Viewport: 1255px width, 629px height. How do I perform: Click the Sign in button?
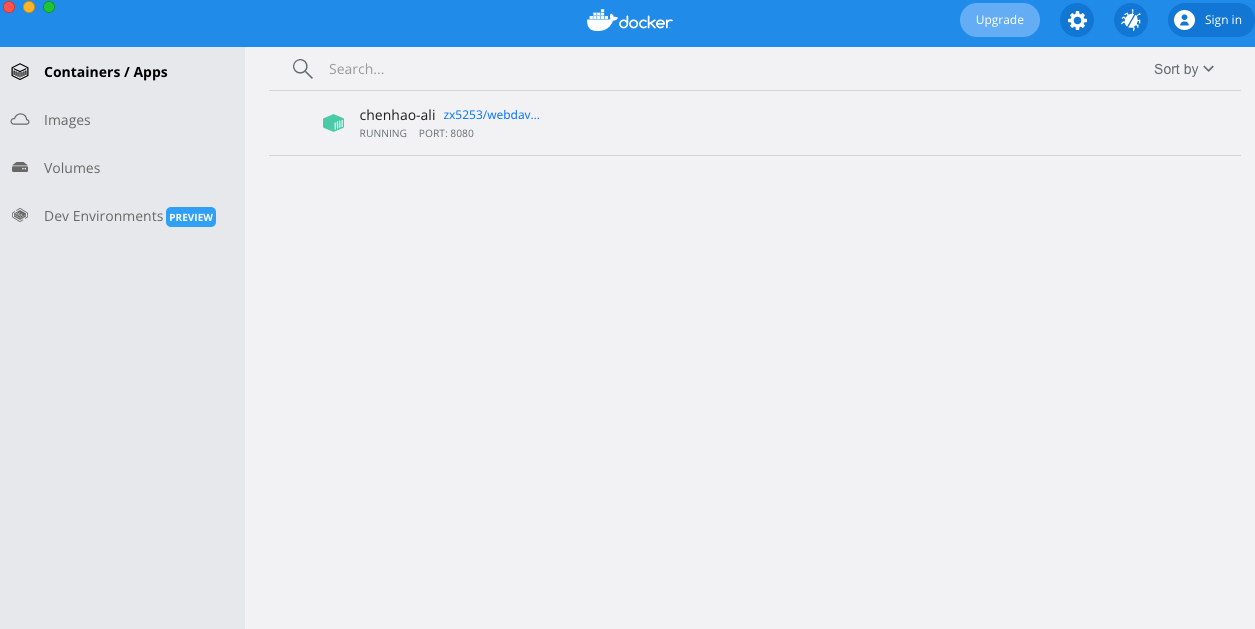click(1212, 20)
